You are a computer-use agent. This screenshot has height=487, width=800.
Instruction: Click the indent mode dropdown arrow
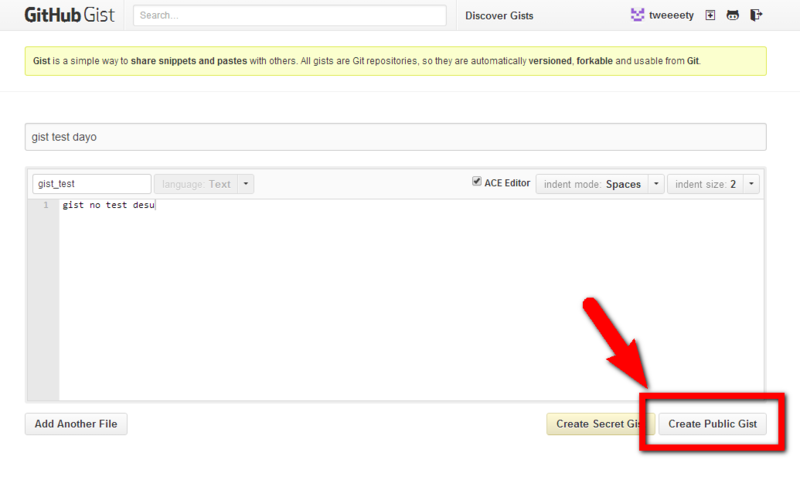pos(656,184)
